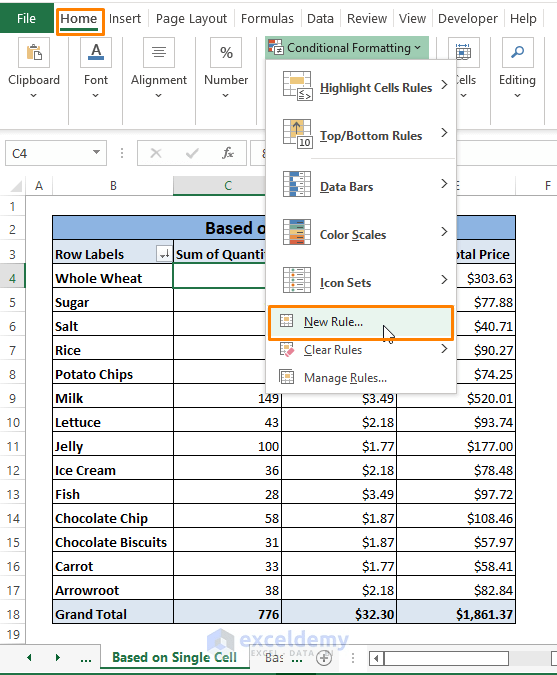Viewport: 557px width, 675px height.
Task: Choose New Rule... menu item
Action: pos(361,322)
